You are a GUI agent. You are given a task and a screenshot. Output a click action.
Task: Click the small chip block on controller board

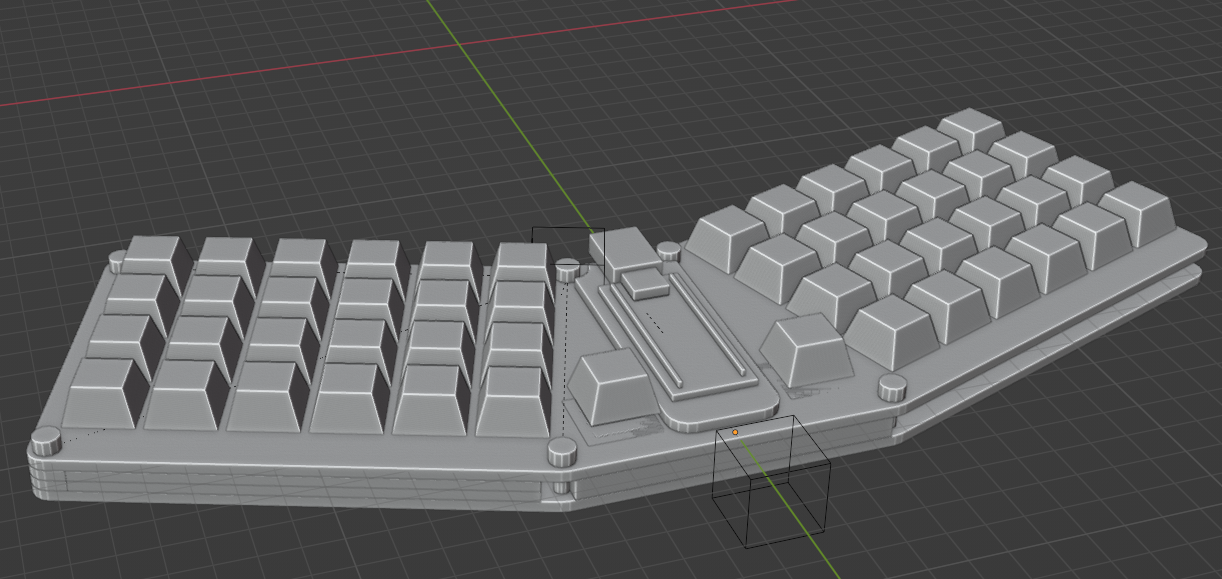645,283
